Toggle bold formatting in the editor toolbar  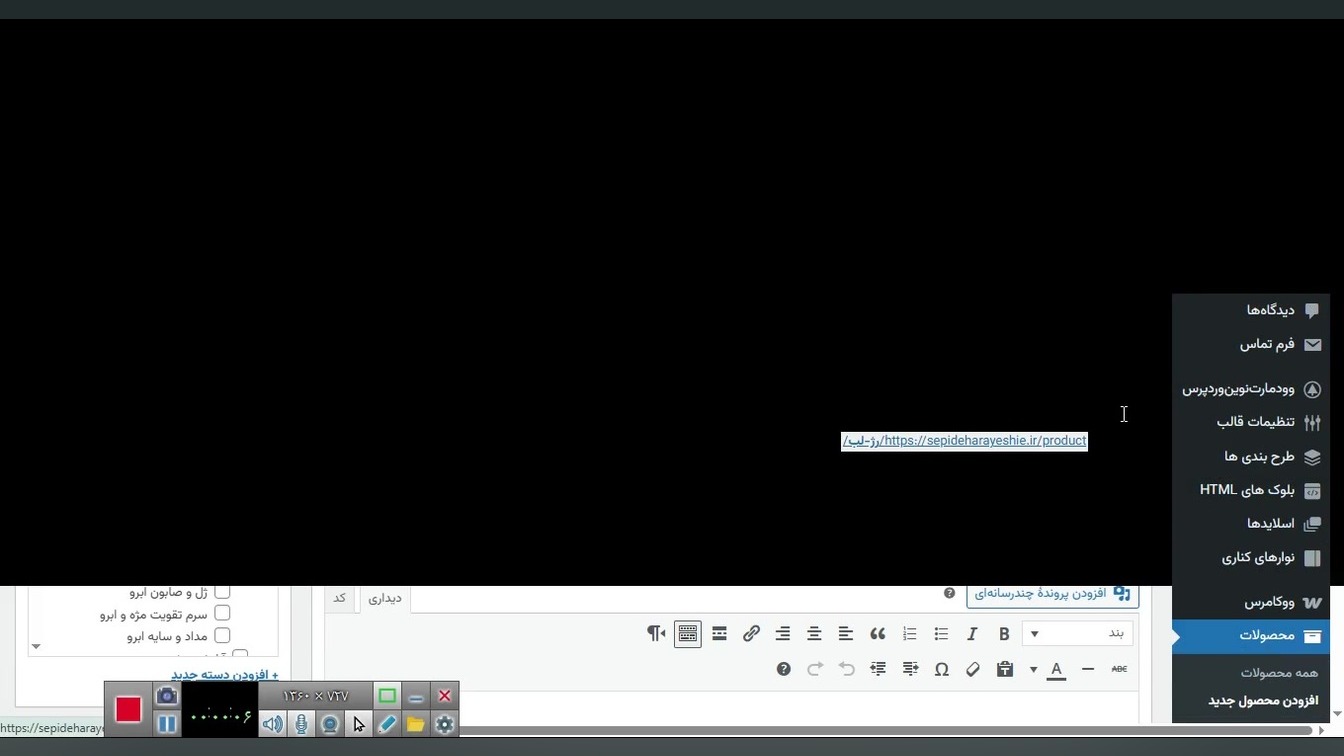1004,634
